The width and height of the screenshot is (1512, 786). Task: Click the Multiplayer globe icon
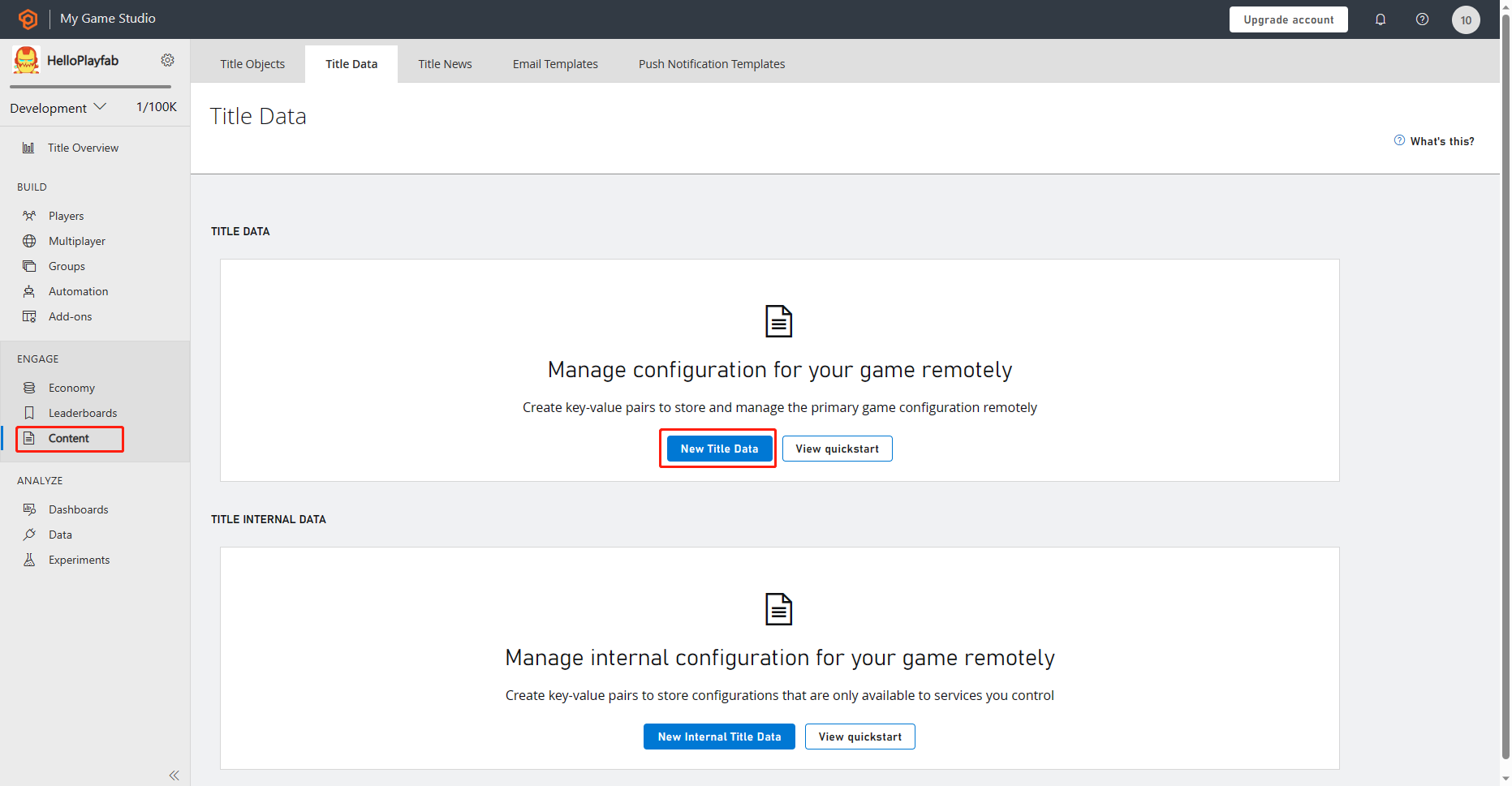[x=29, y=241]
